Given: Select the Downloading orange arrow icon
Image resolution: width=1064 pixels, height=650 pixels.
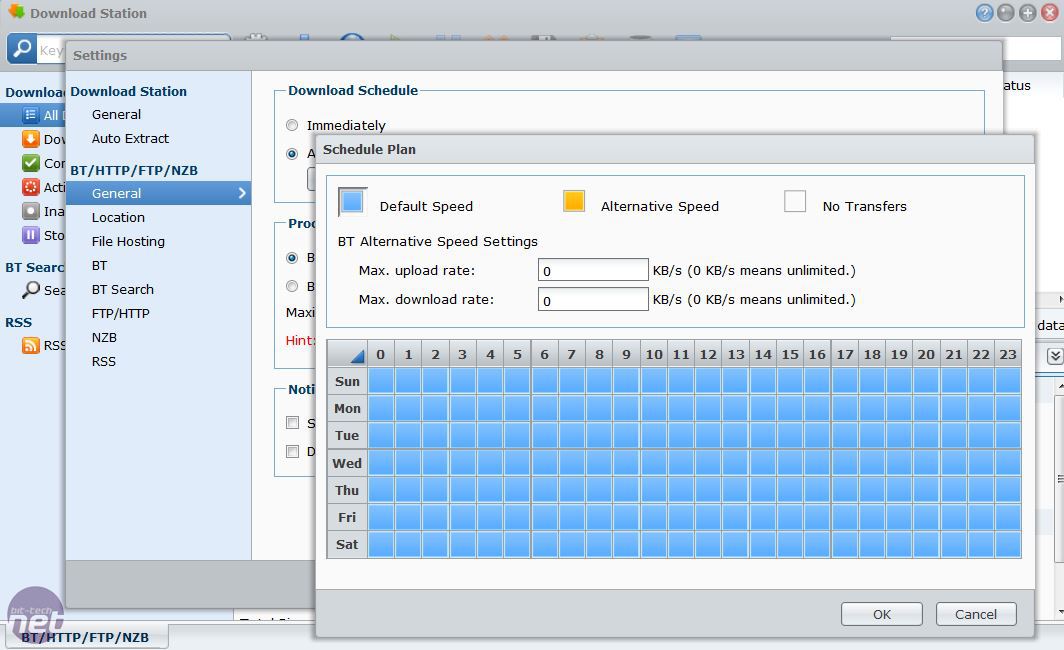Looking at the screenshot, I should pyautogui.click(x=31, y=139).
